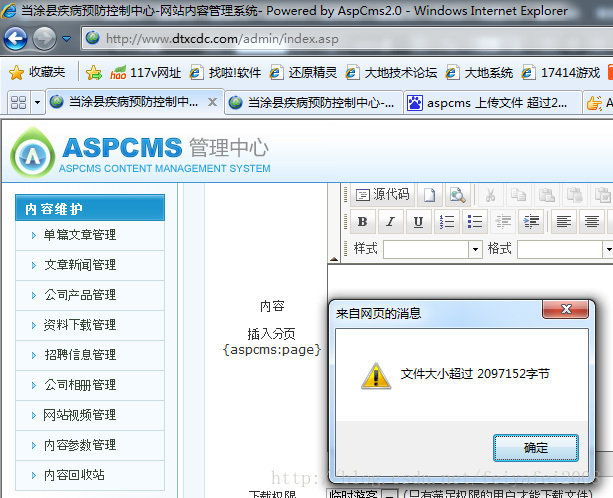Open the 117v网址 favorites link
This screenshot has width=613, height=498.
pos(145,73)
